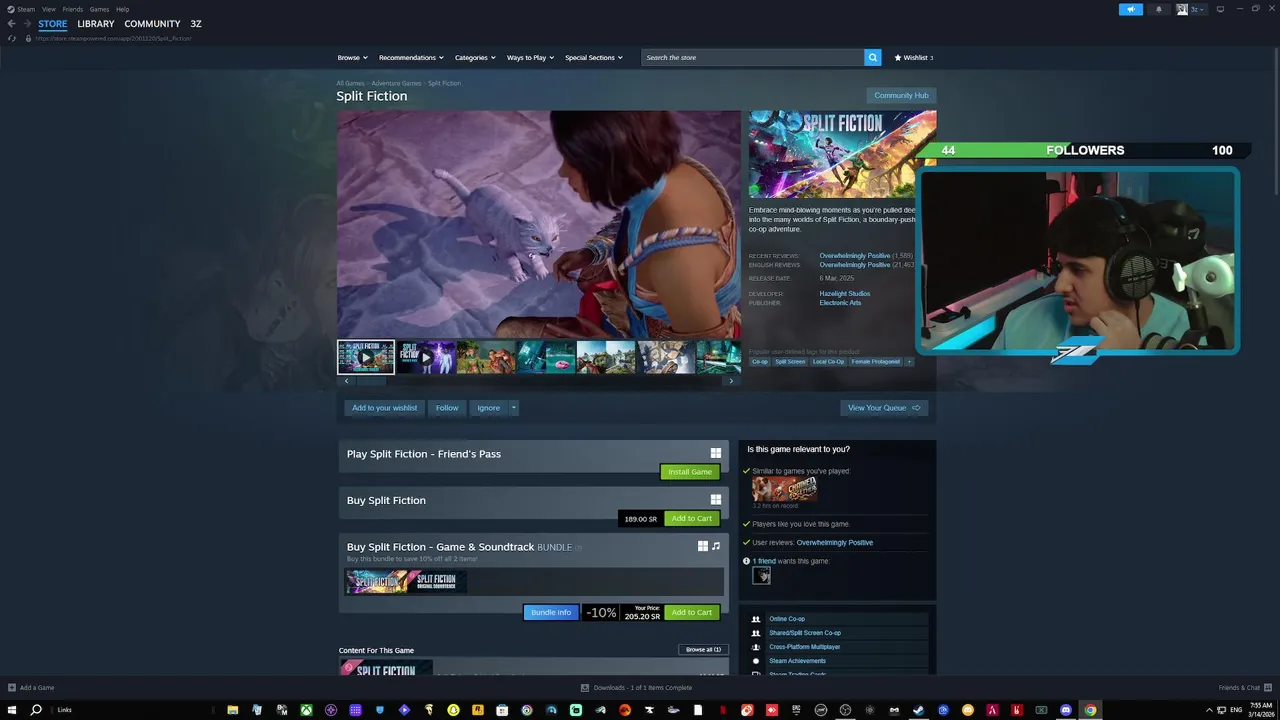The width and height of the screenshot is (1280, 720).
Task: Open File Explorer from the taskbar
Action: click(x=233, y=710)
